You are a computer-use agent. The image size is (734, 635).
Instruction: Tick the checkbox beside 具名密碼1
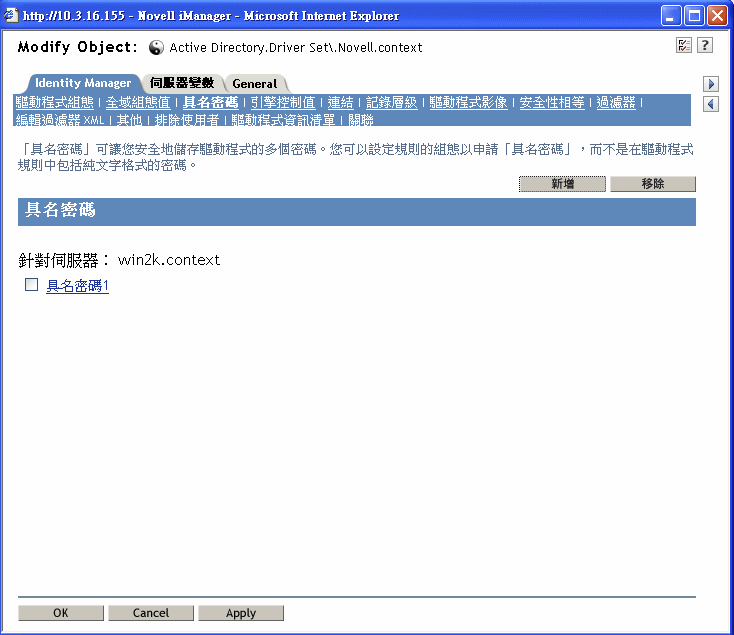[x=31, y=285]
